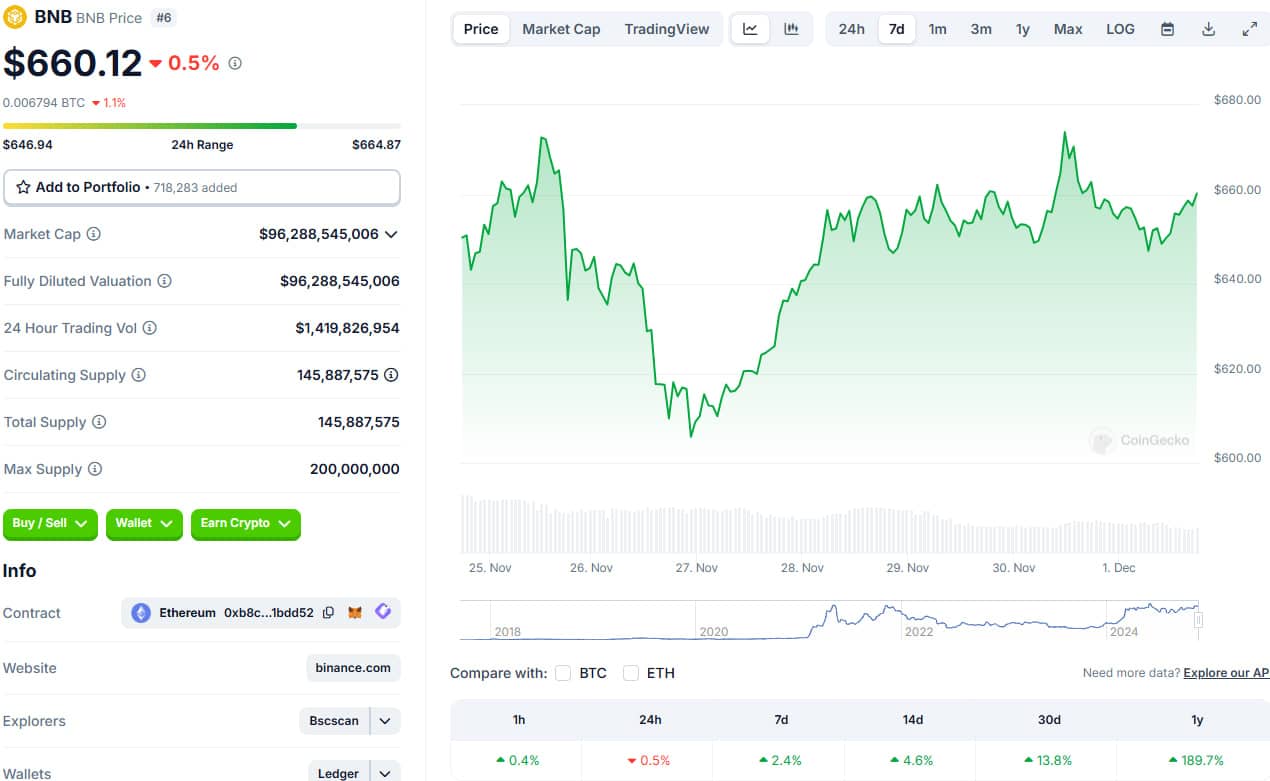Select the 7d time range
This screenshot has height=781, width=1270.
pos(897,29)
